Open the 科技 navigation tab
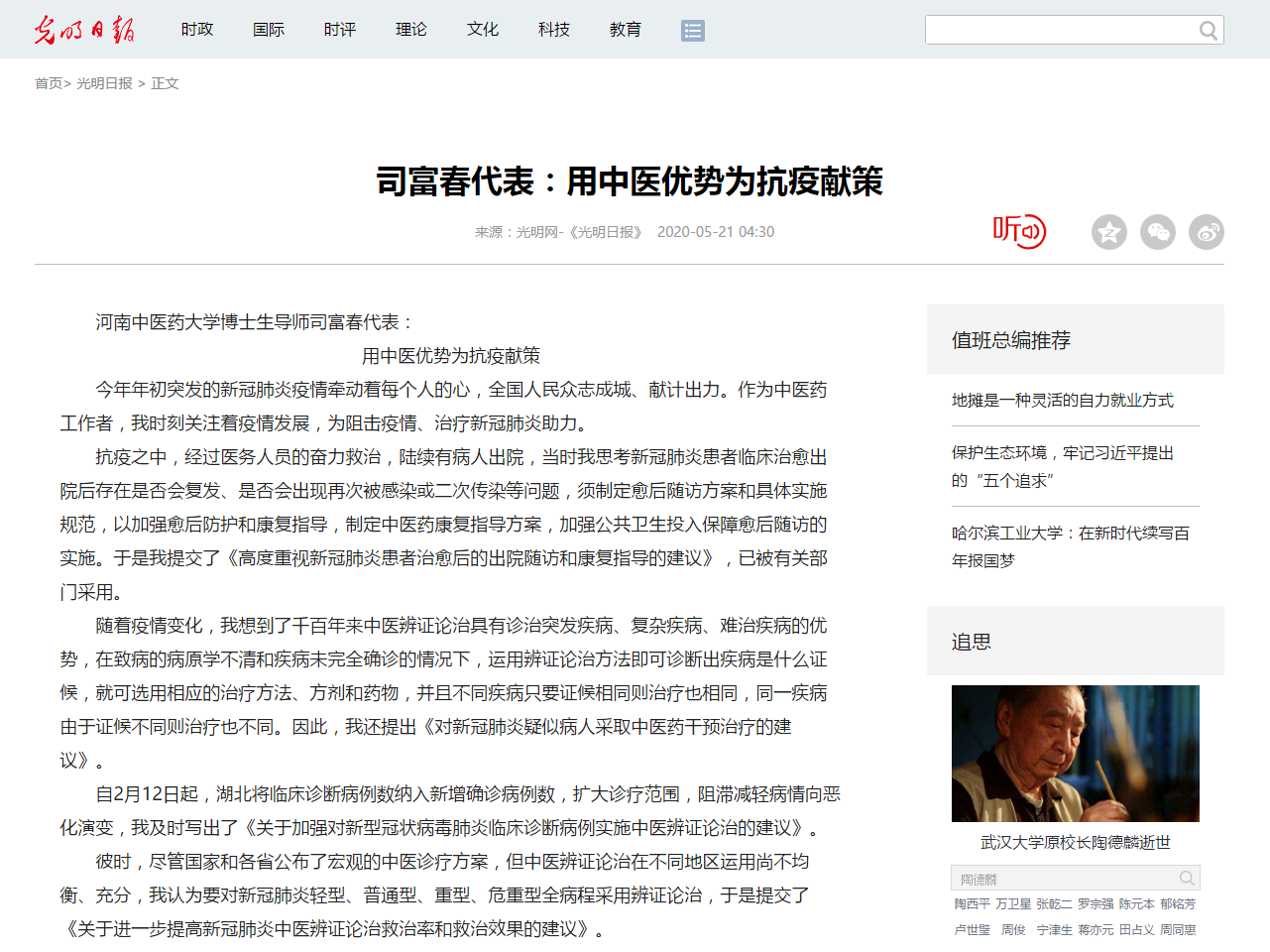1270x952 pixels. coord(554,30)
